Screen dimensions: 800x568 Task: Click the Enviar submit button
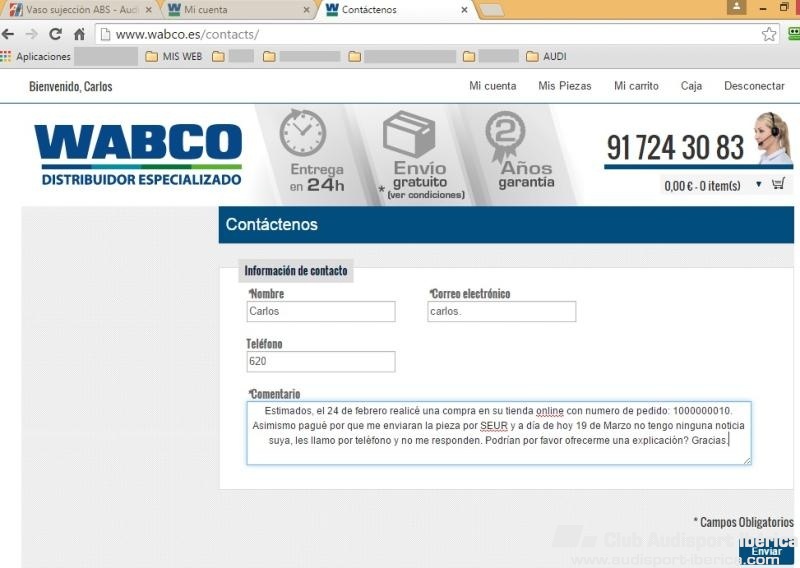pos(766,551)
